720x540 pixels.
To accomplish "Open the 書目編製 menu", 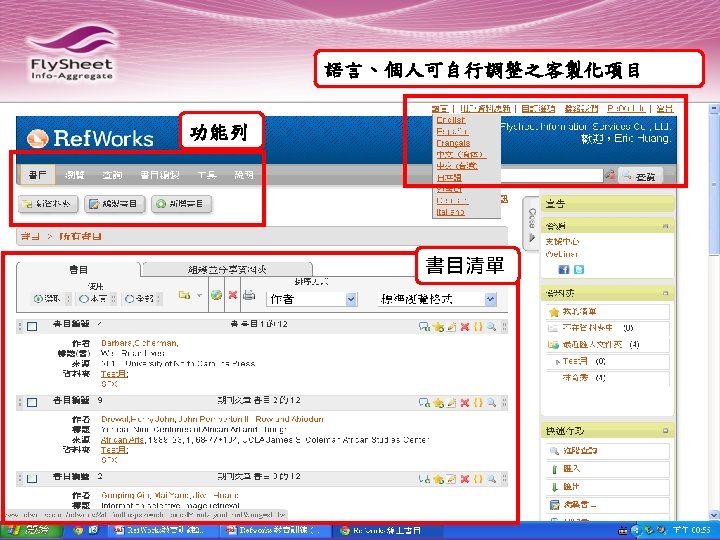I will pyautogui.click(x=159, y=175).
